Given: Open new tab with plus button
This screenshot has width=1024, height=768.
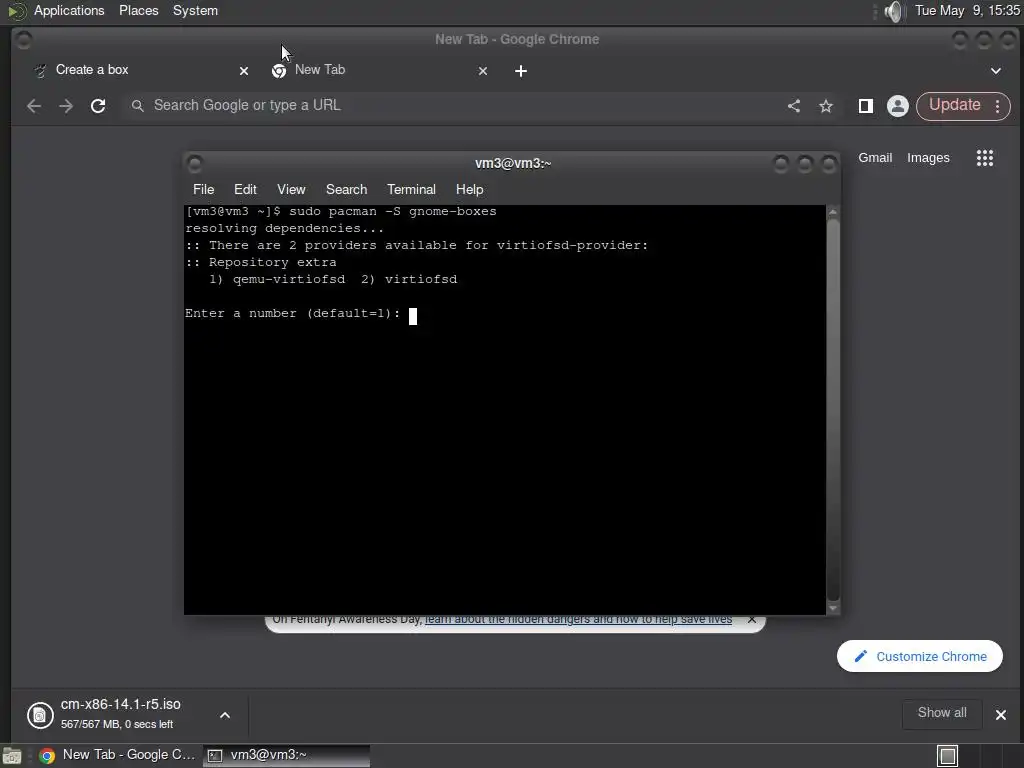Looking at the screenshot, I should (x=520, y=71).
